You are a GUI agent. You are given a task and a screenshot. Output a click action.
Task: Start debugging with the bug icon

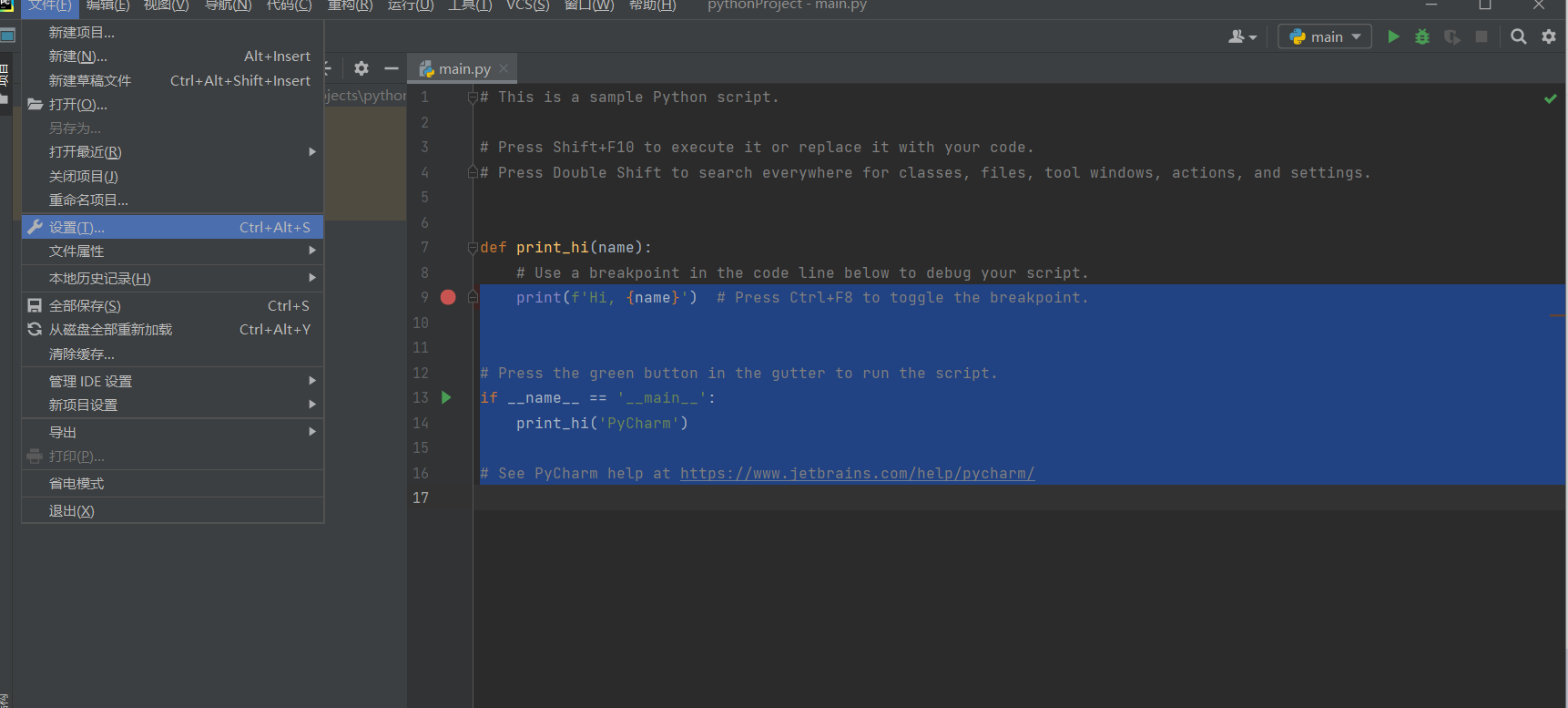click(x=1422, y=36)
